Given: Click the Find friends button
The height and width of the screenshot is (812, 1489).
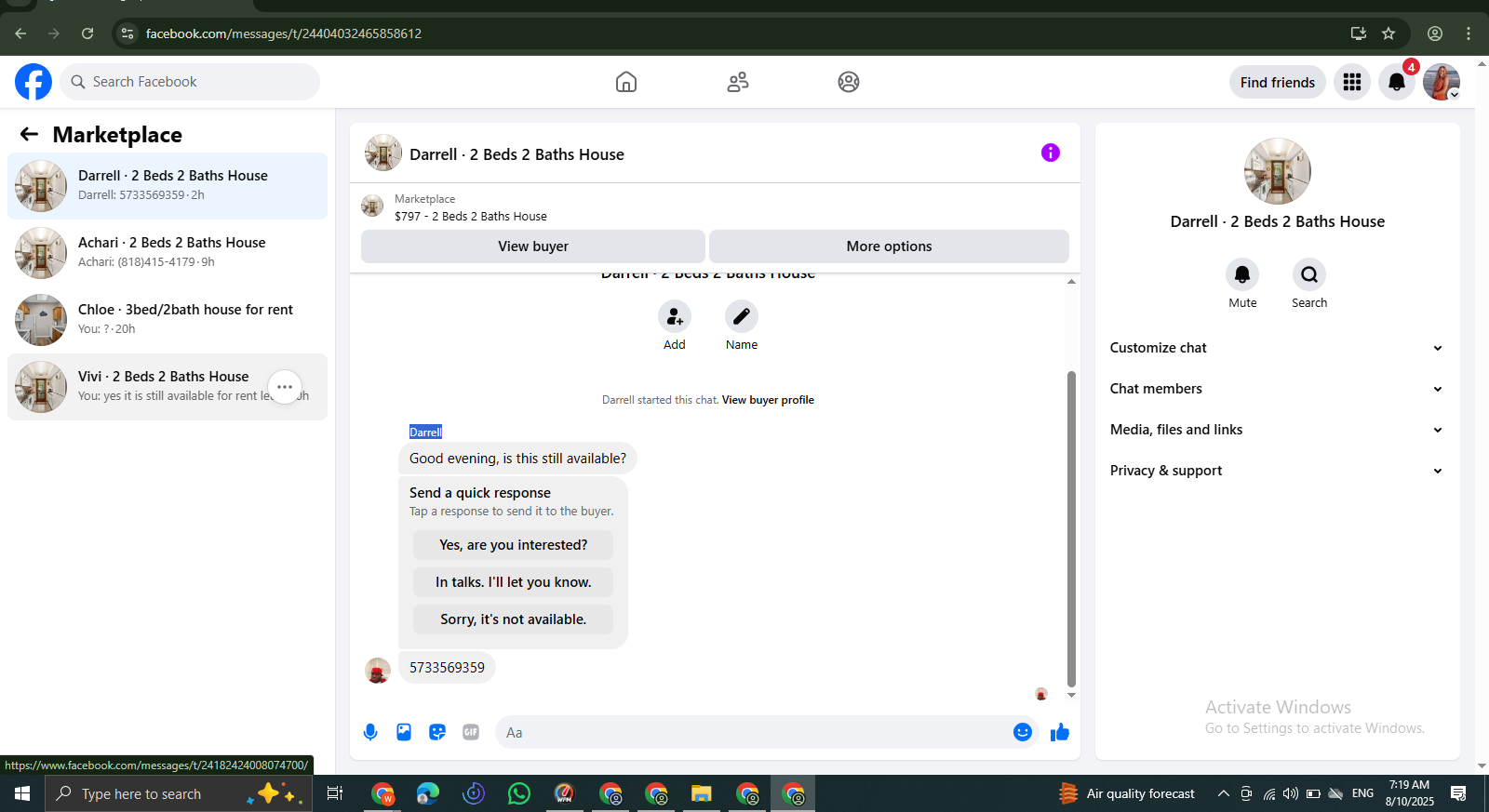Looking at the screenshot, I should point(1278,82).
